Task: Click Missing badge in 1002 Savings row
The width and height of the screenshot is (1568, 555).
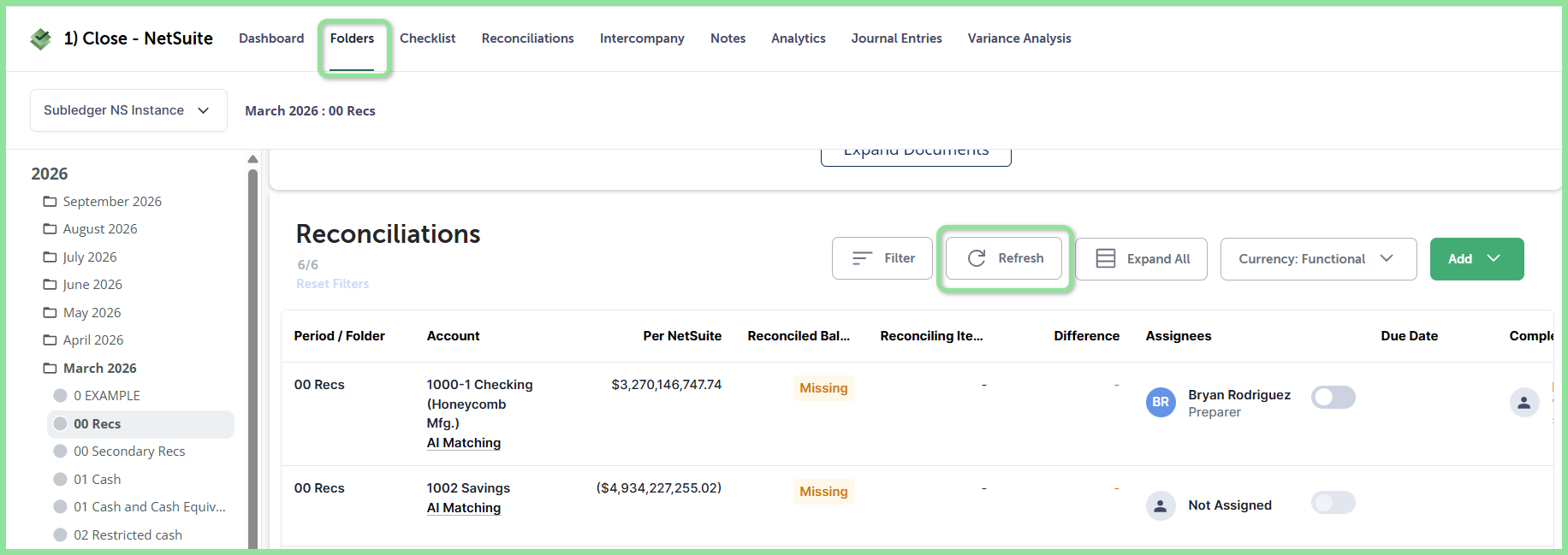Action: click(823, 492)
